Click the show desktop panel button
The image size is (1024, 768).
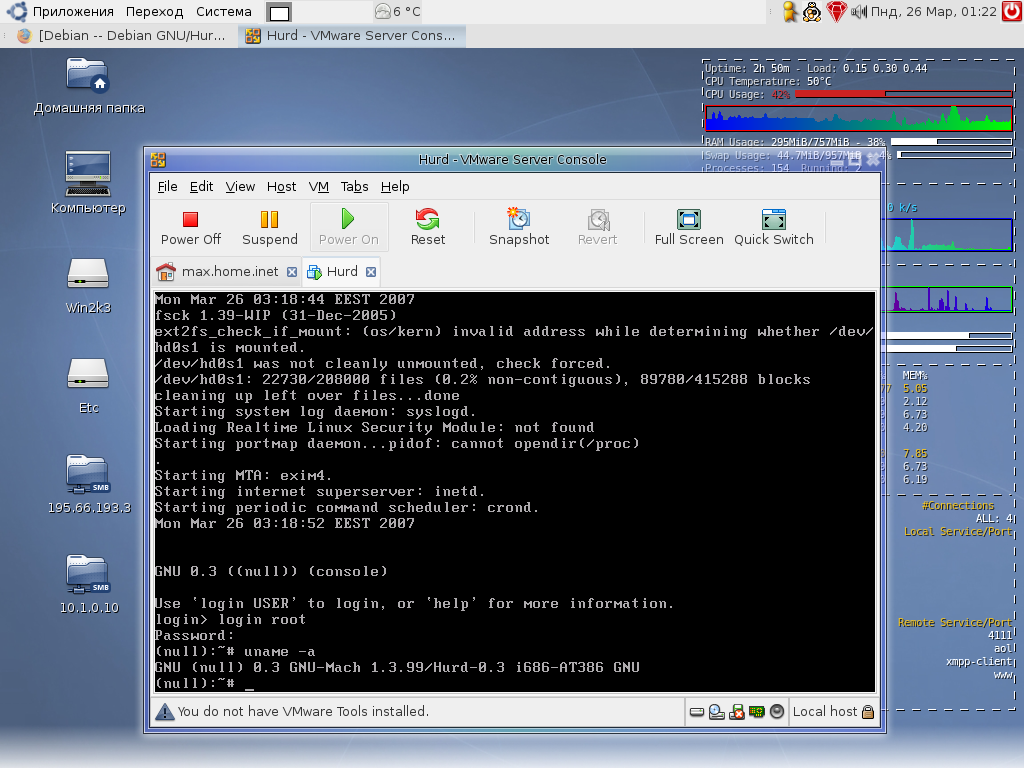click(280, 12)
